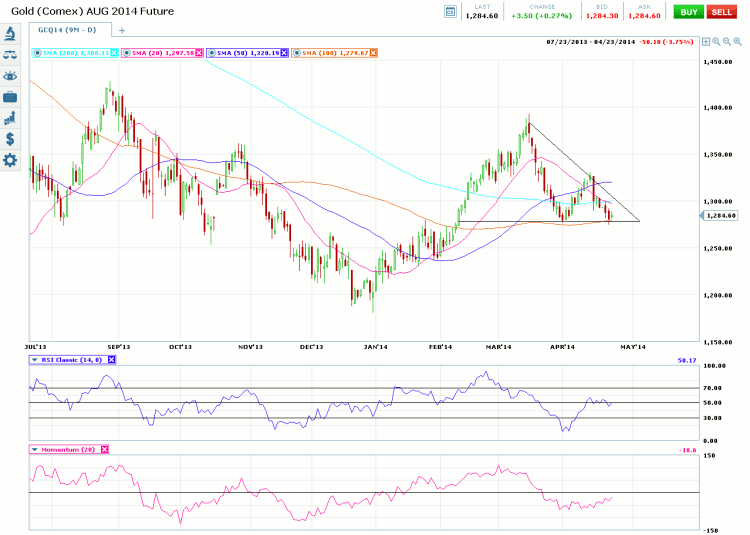Select the bar chart studies icon
The height and width of the screenshot is (535, 750).
10,118
